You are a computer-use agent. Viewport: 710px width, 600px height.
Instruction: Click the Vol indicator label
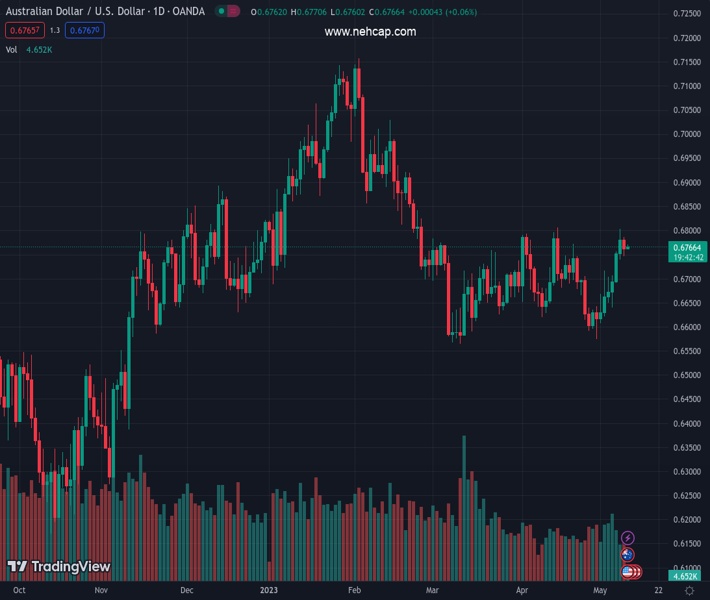[12, 49]
